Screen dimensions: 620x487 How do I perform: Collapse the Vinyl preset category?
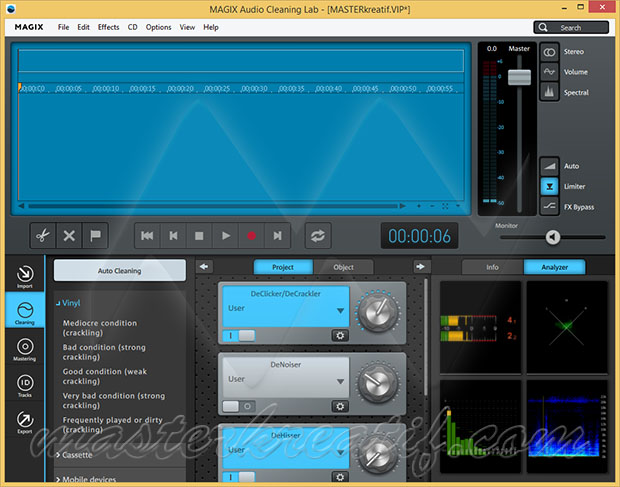(x=68, y=303)
